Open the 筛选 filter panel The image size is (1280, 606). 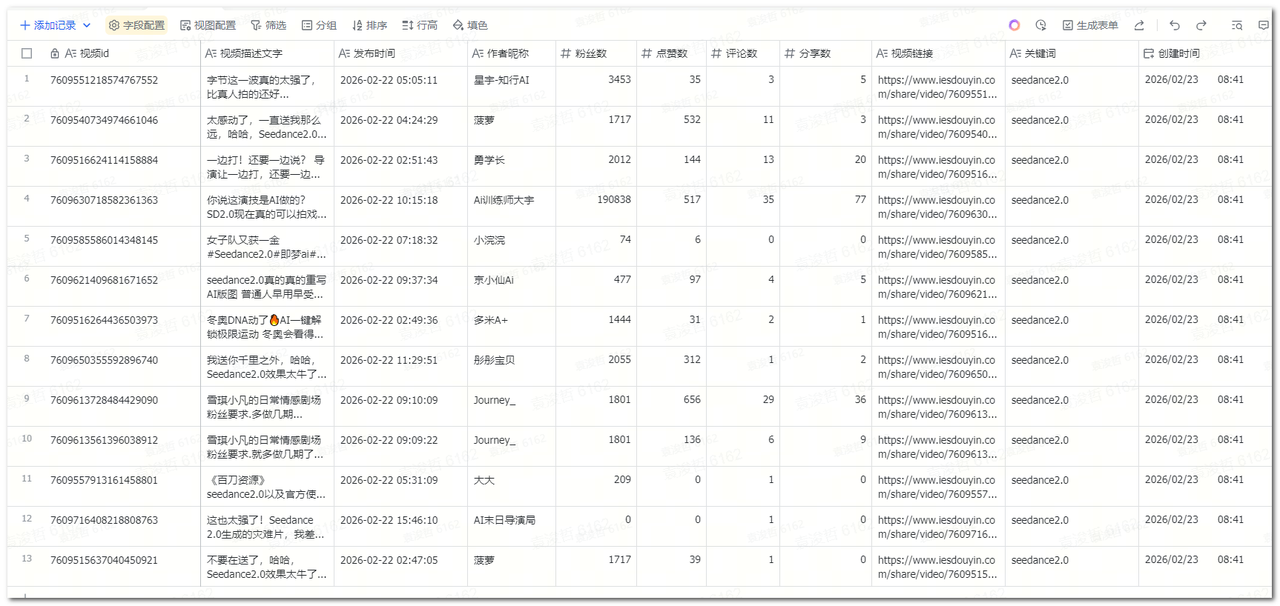(x=268, y=25)
